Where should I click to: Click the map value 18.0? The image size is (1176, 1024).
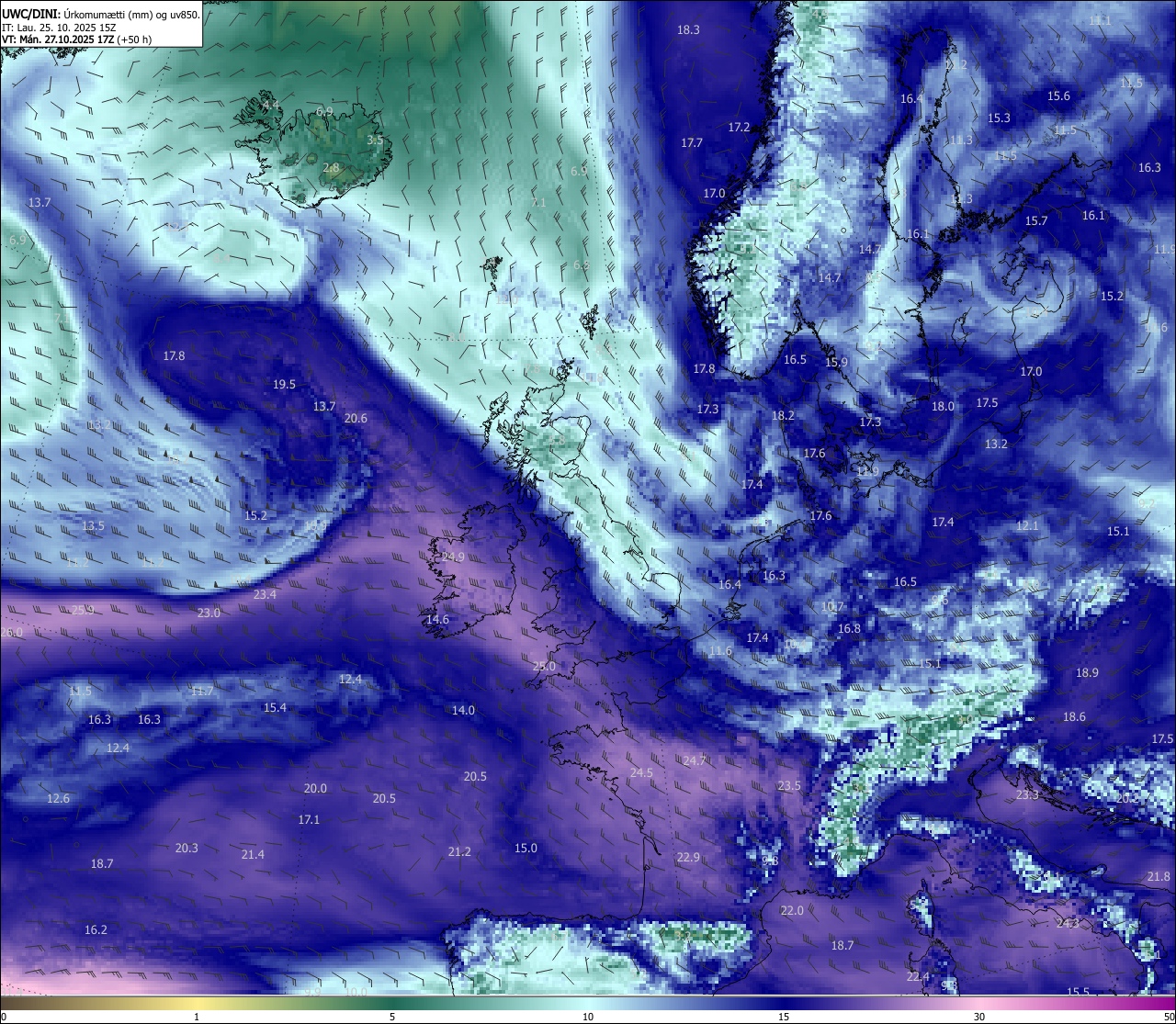(943, 407)
